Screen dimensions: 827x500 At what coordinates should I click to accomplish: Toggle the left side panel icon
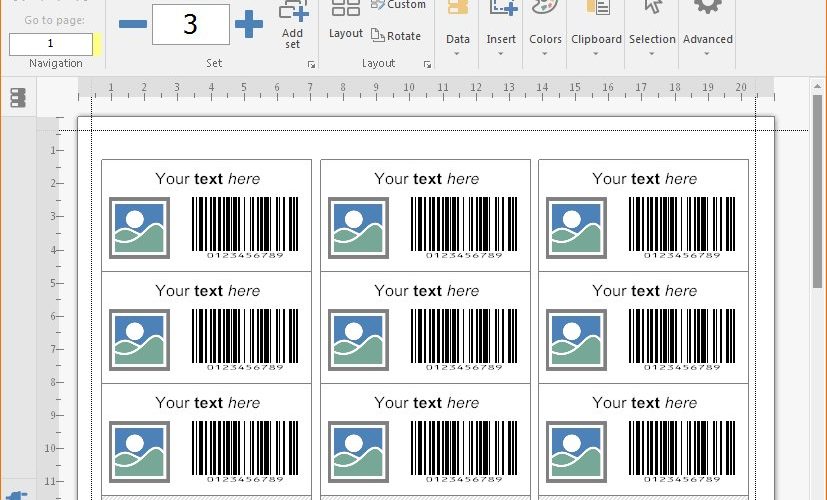[18, 98]
